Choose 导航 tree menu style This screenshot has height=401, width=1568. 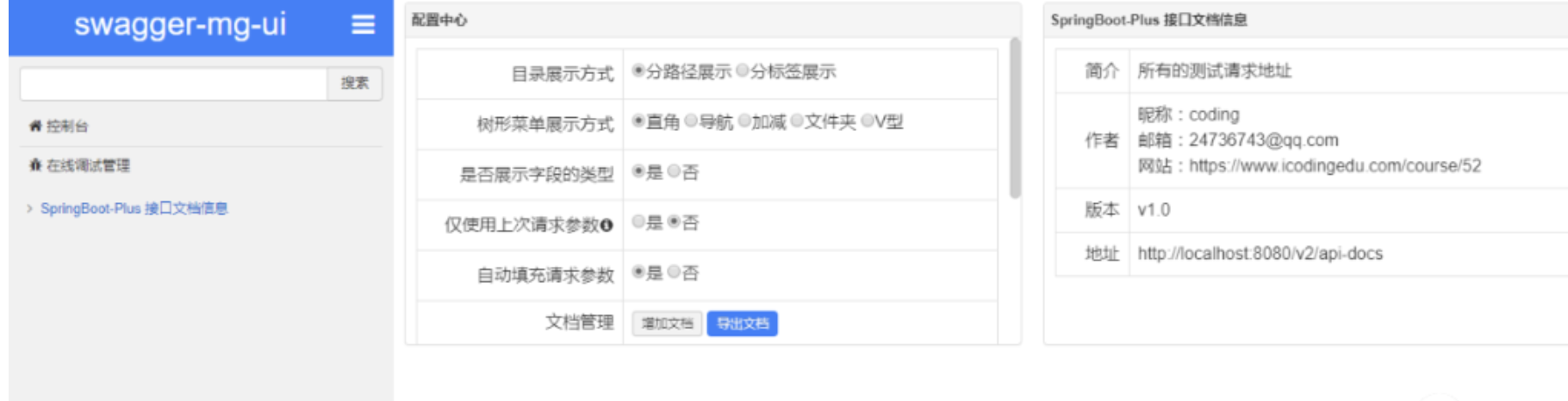point(691,121)
